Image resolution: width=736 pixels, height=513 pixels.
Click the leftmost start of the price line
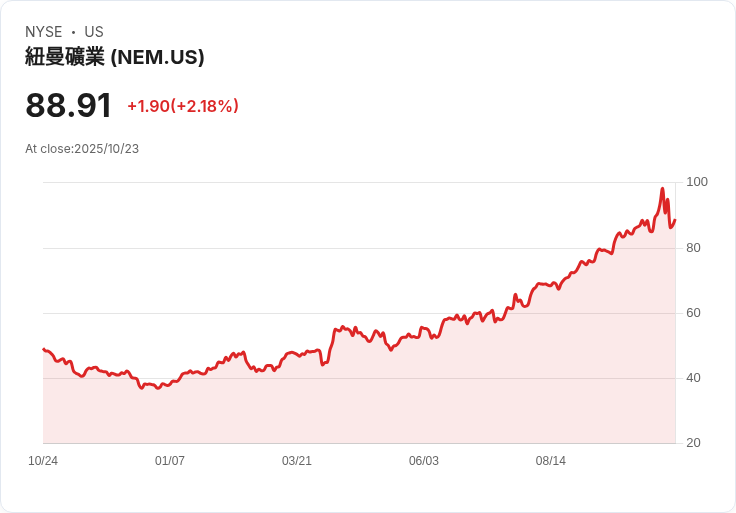(43, 349)
